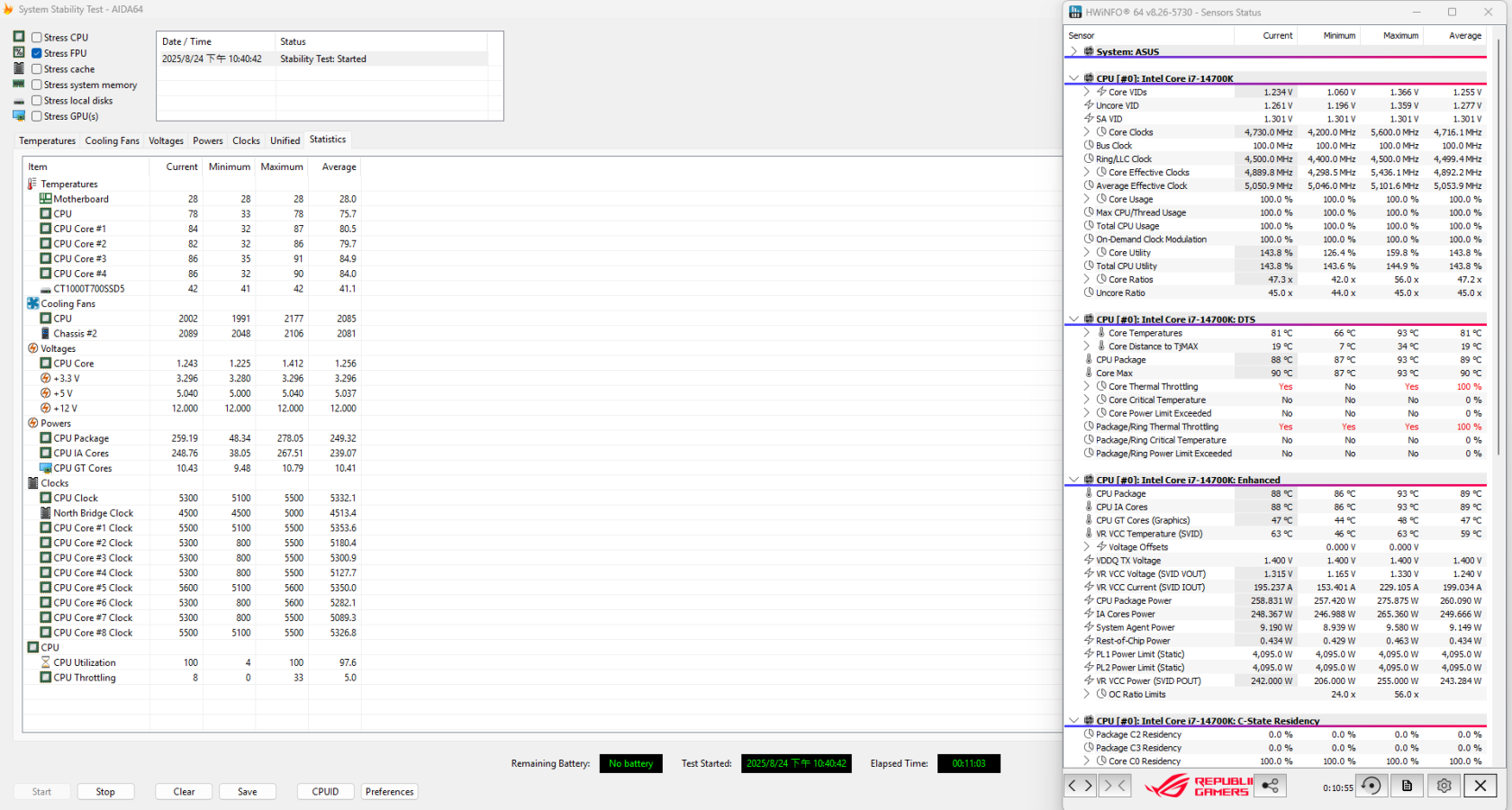The width and height of the screenshot is (1512, 810).
Task: Click the expand columns arrows icon
Action: click(1080, 786)
